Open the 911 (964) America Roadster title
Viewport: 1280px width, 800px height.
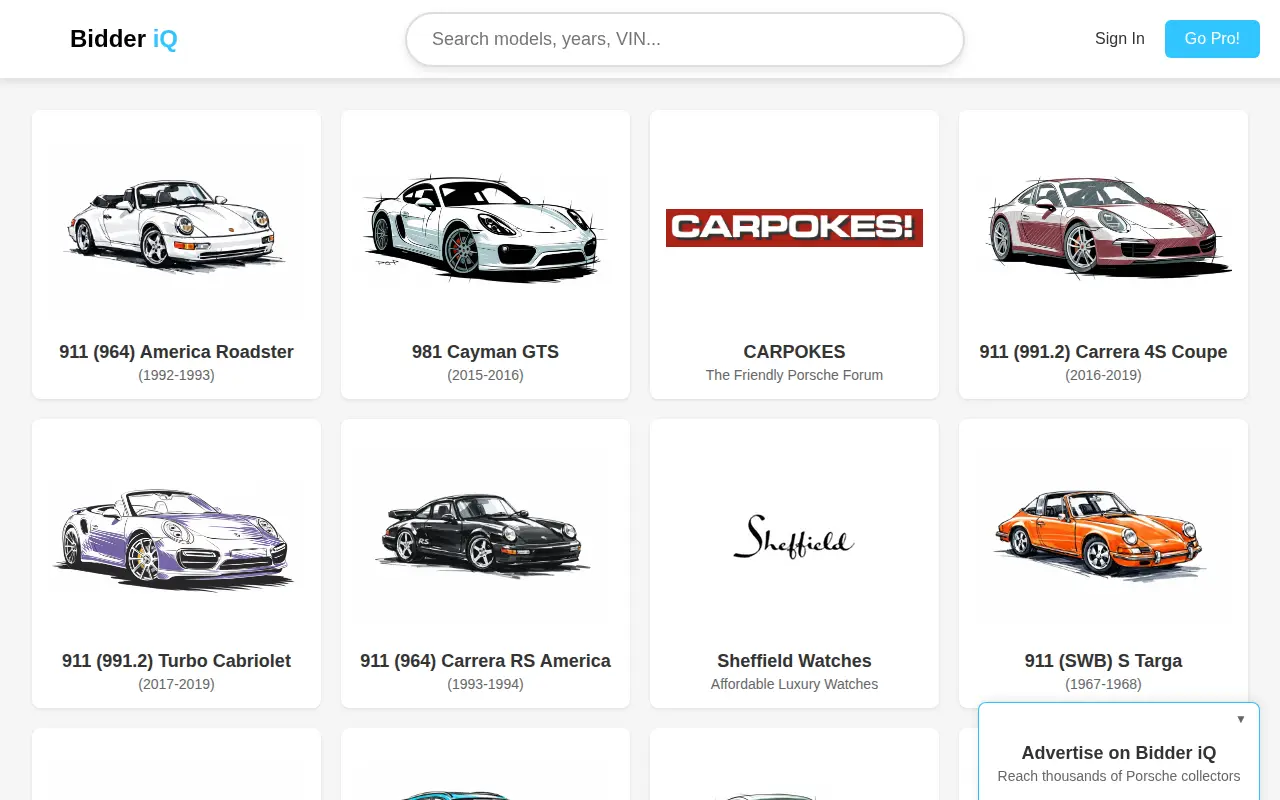pos(176,352)
